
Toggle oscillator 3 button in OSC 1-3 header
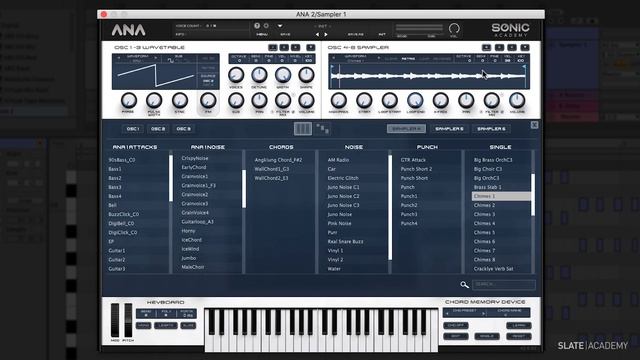[x=296, y=47]
